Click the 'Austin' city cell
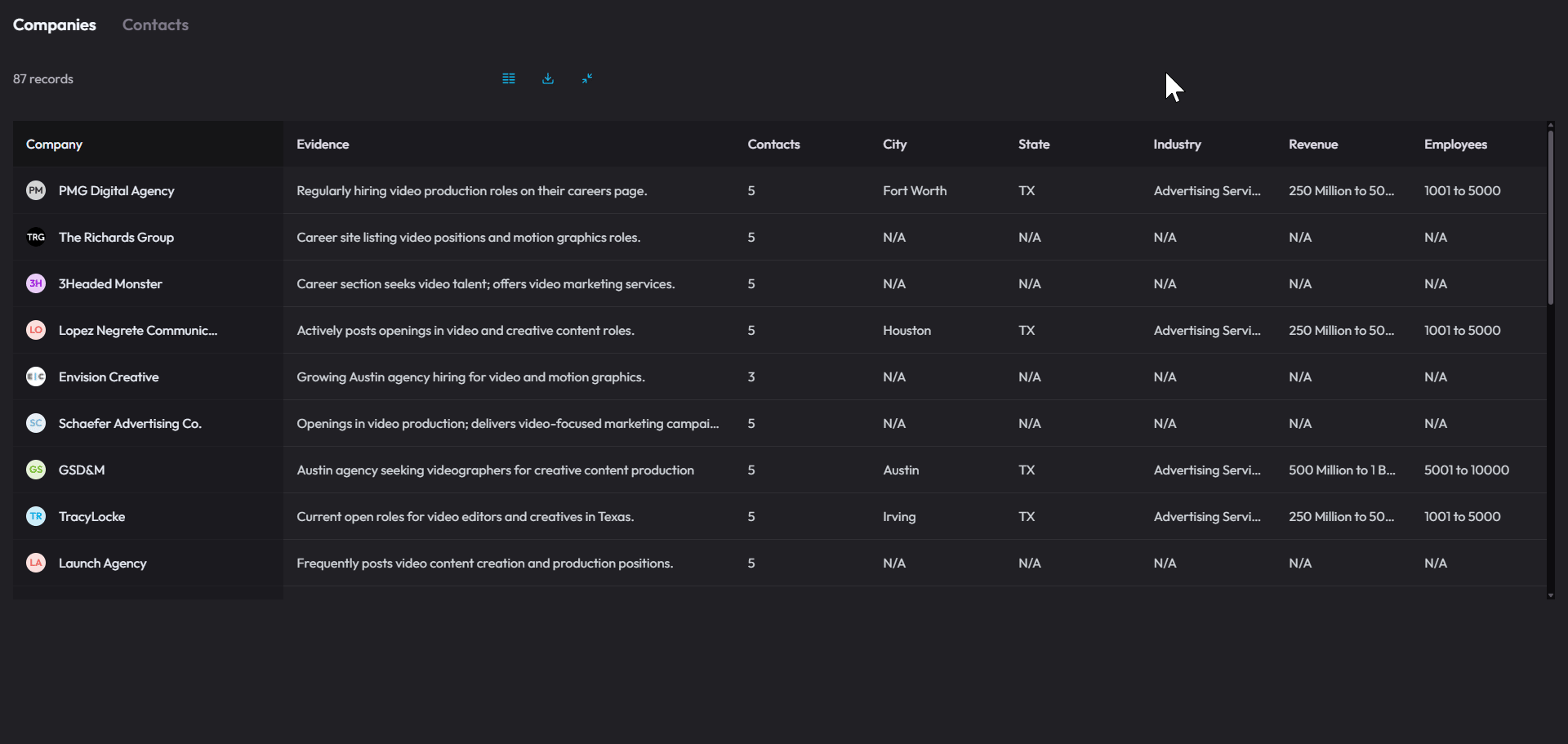Image resolution: width=1568 pixels, height=744 pixels. point(901,470)
